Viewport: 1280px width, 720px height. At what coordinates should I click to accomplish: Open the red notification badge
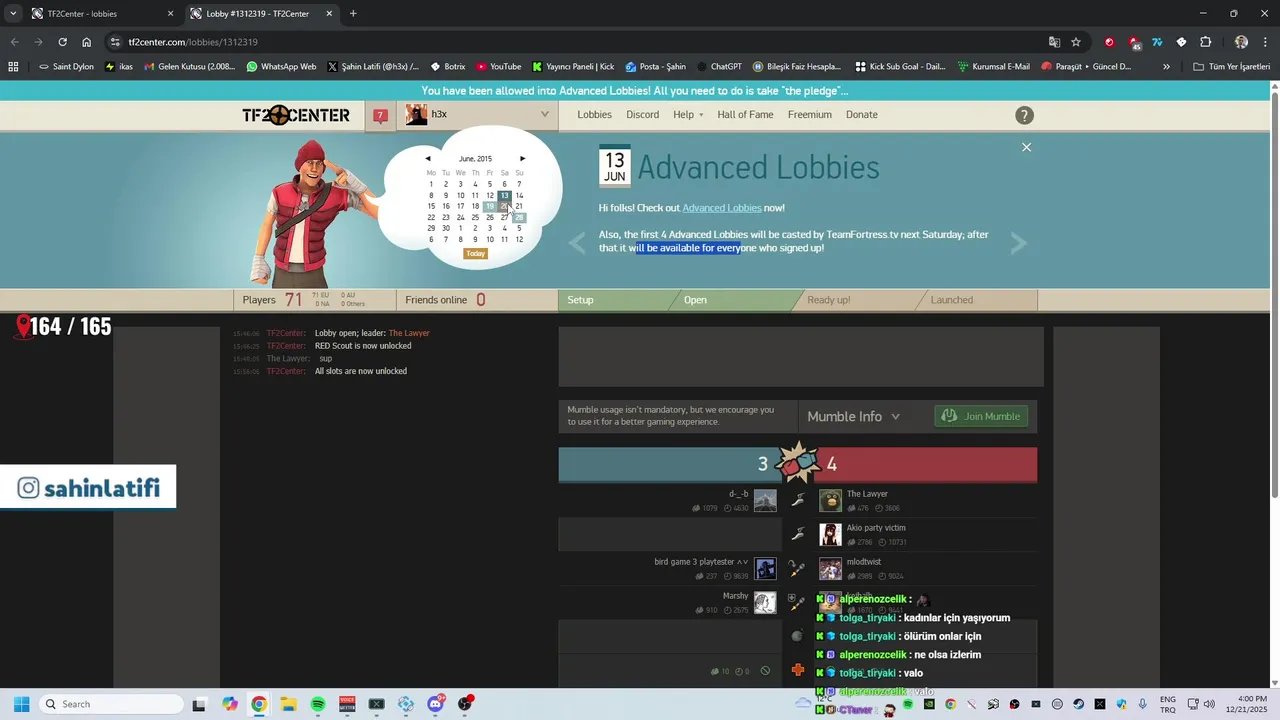pos(380,116)
